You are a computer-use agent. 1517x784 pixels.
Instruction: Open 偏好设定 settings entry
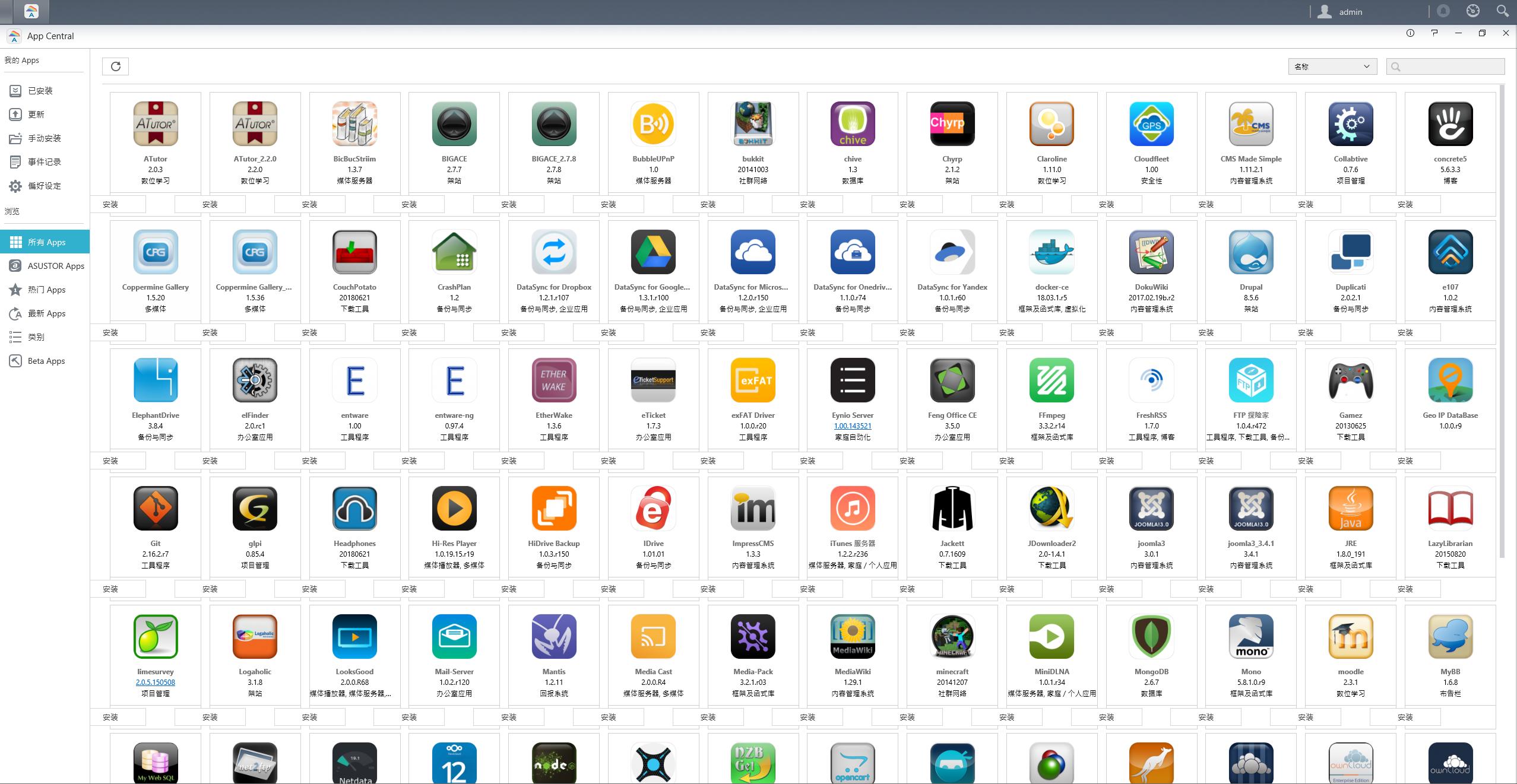(45, 186)
